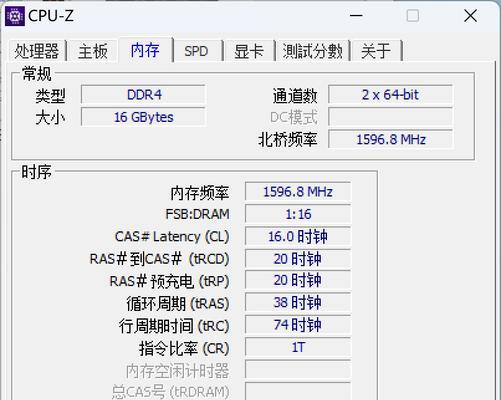501x400 pixels.
Task: Click the command rate 1T value
Action: [298, 347]
